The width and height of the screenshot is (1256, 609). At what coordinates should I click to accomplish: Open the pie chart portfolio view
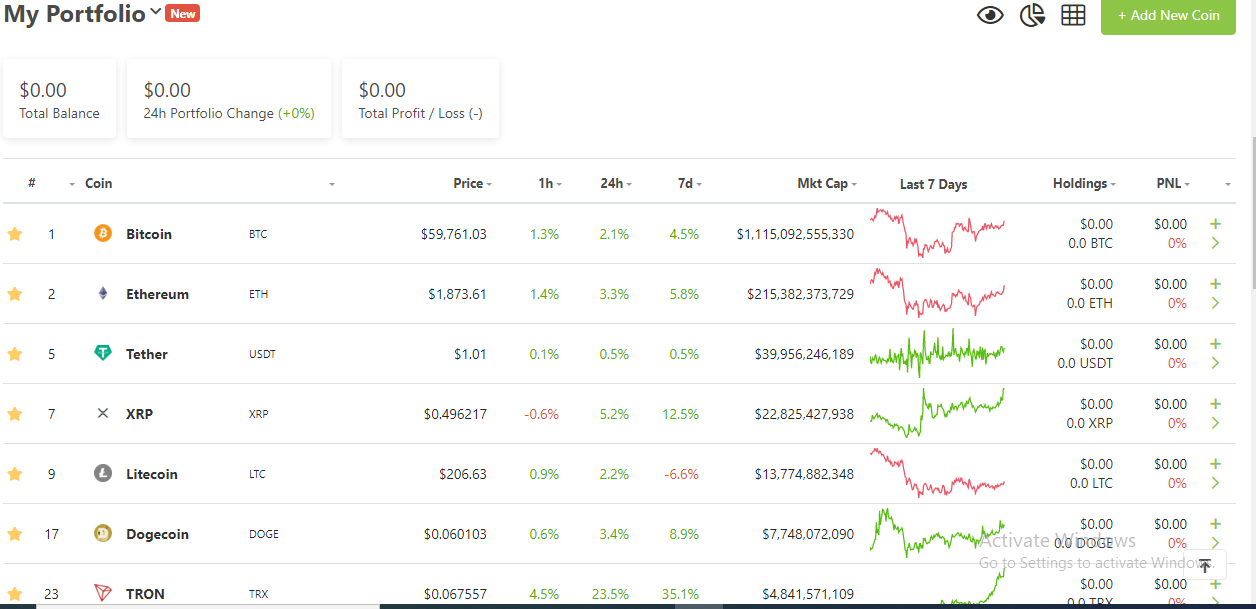[1032, 15]
